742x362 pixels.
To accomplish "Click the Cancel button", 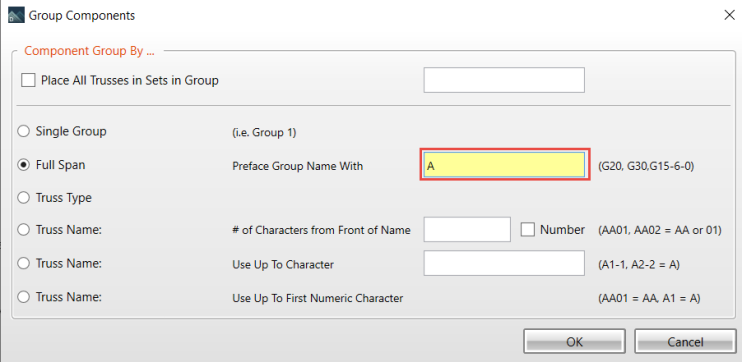I will (685, 342).
